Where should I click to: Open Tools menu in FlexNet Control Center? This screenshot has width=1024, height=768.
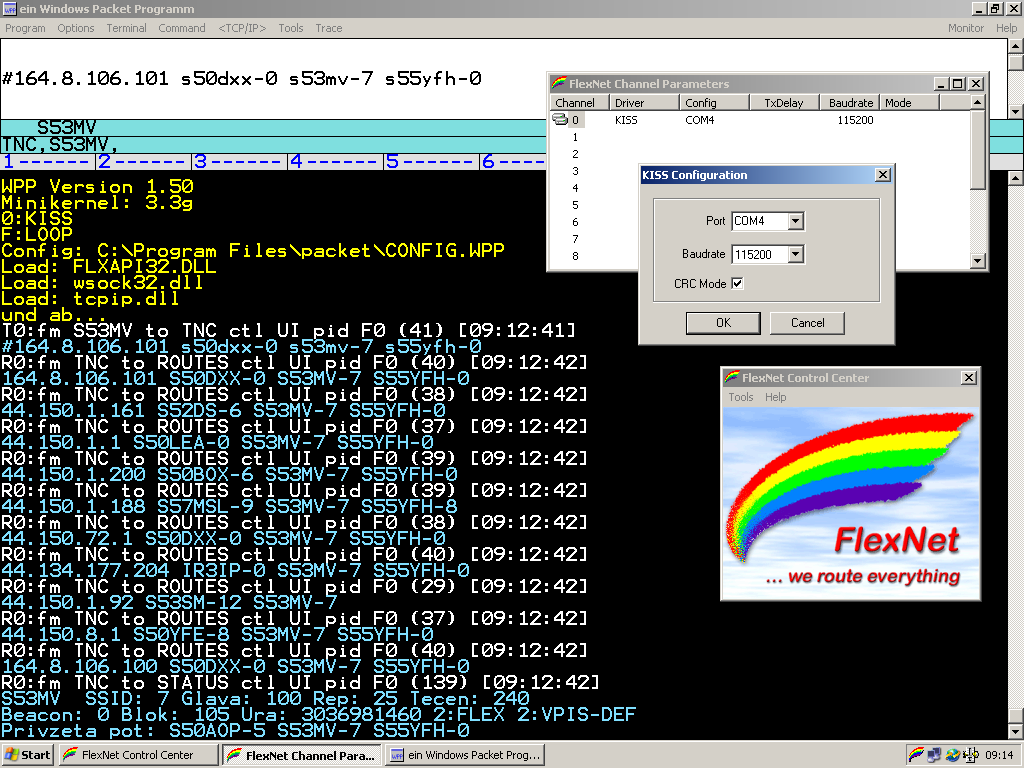pyautogui.click(x=741, y=397)
